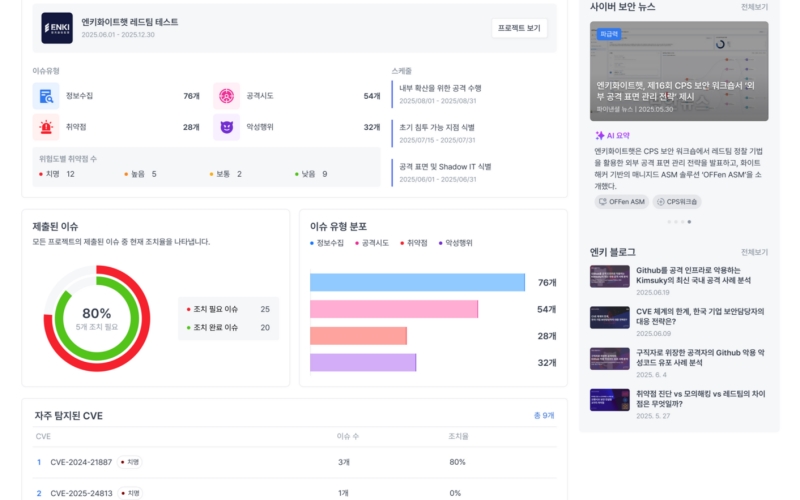
Task: Sort by 이슈 수 column header
Action: 348,437
